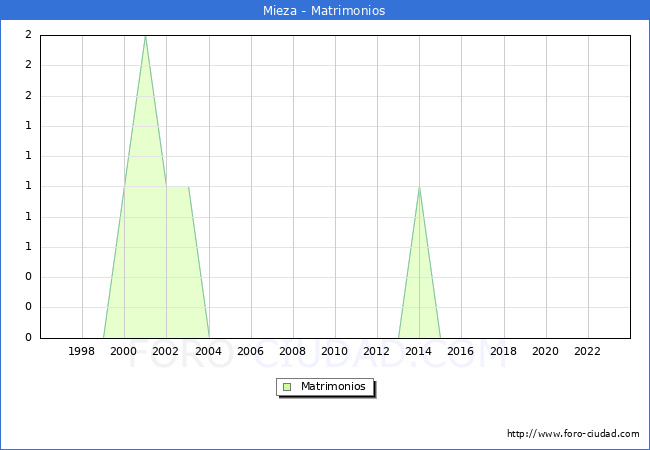This screenshot has width=650, height=450.
Task: Click x-axis label 2012
Action: point(376,351)
